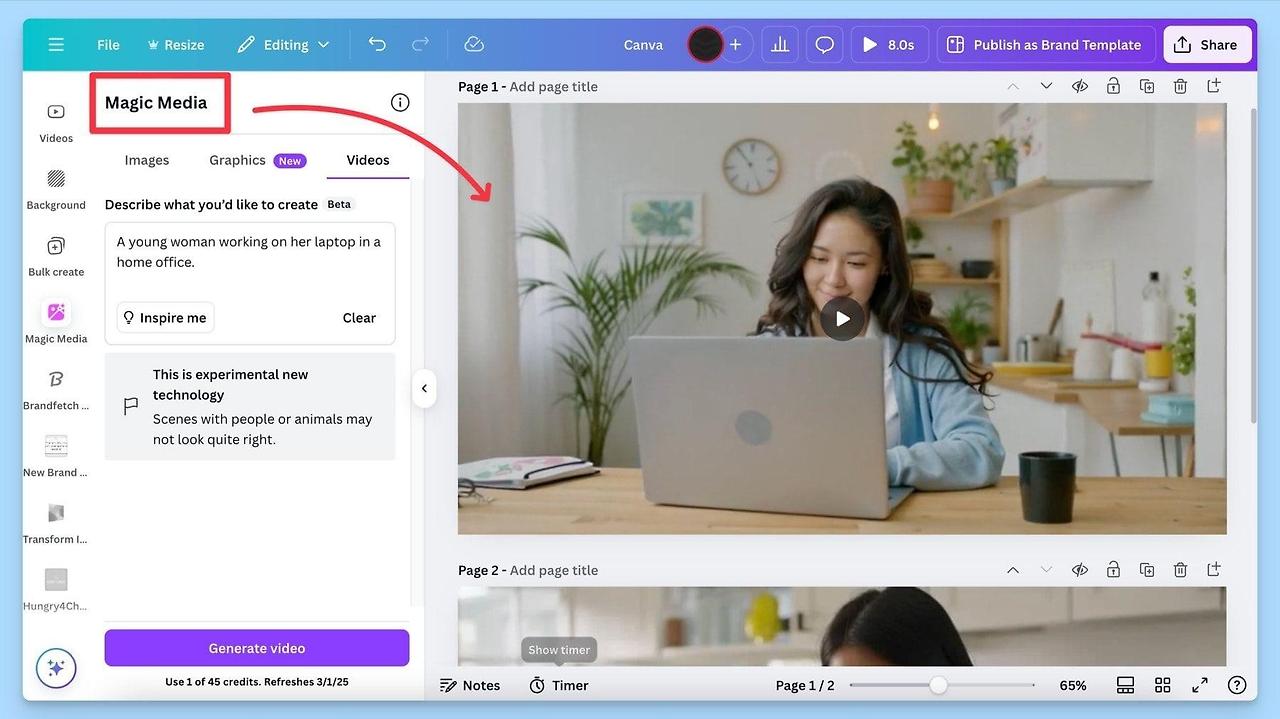Add a new page after Page 1

point(1214,86)
